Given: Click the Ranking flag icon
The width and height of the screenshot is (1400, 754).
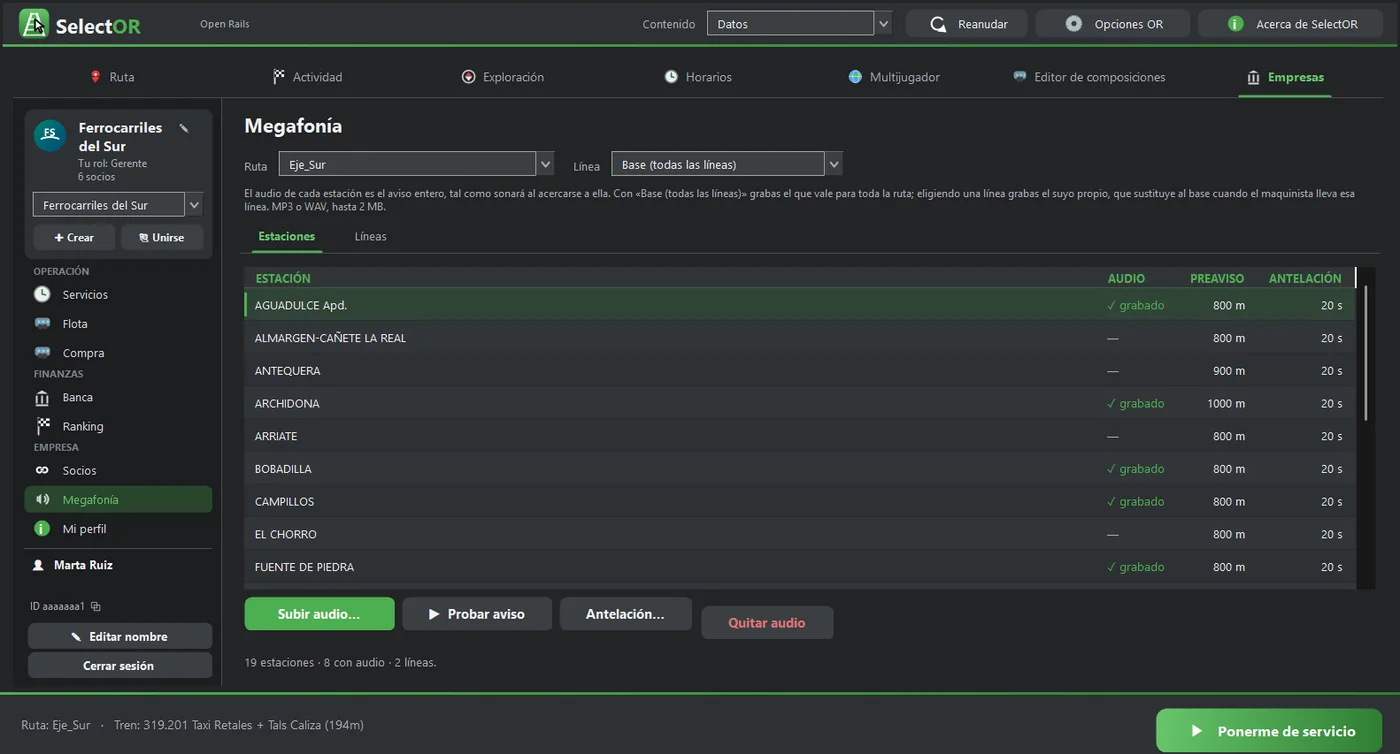Looking at the screenshot, I should pos(42,426).
